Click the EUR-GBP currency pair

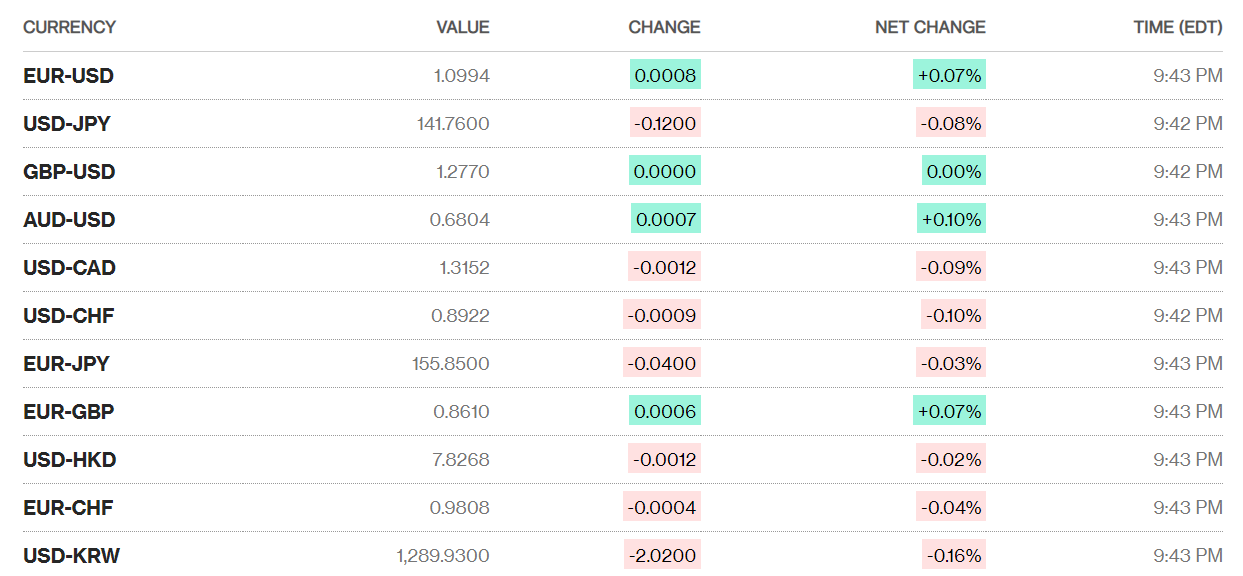click(x=68, y=412)
